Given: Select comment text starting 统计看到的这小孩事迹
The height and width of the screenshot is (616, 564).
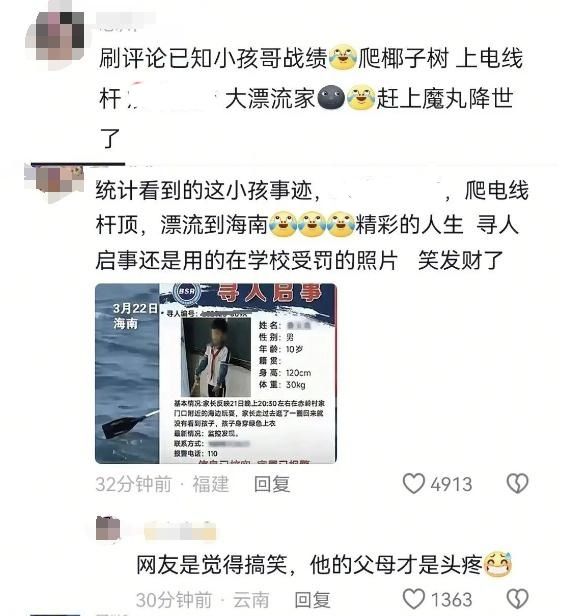Looking at the screenshot, I should pos(311,226).
